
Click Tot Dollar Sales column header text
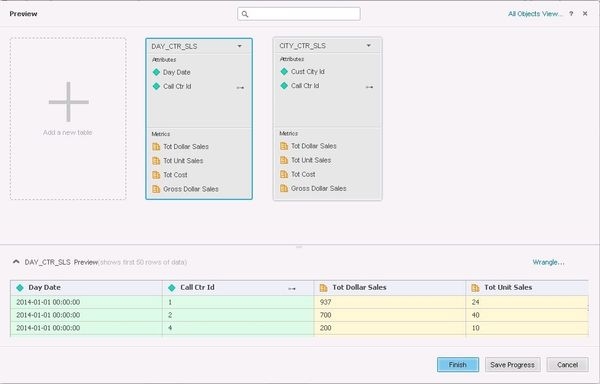click(x=359, y=287)
